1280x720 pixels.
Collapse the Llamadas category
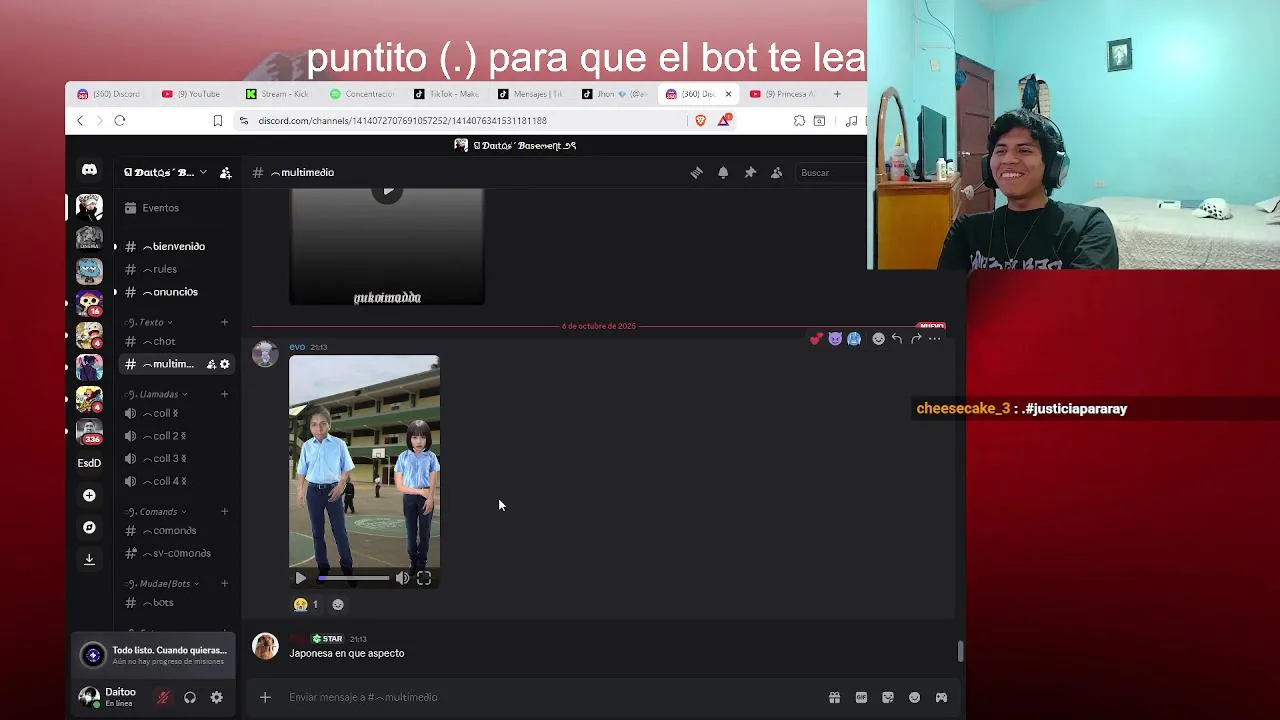(x=156, y=394)
